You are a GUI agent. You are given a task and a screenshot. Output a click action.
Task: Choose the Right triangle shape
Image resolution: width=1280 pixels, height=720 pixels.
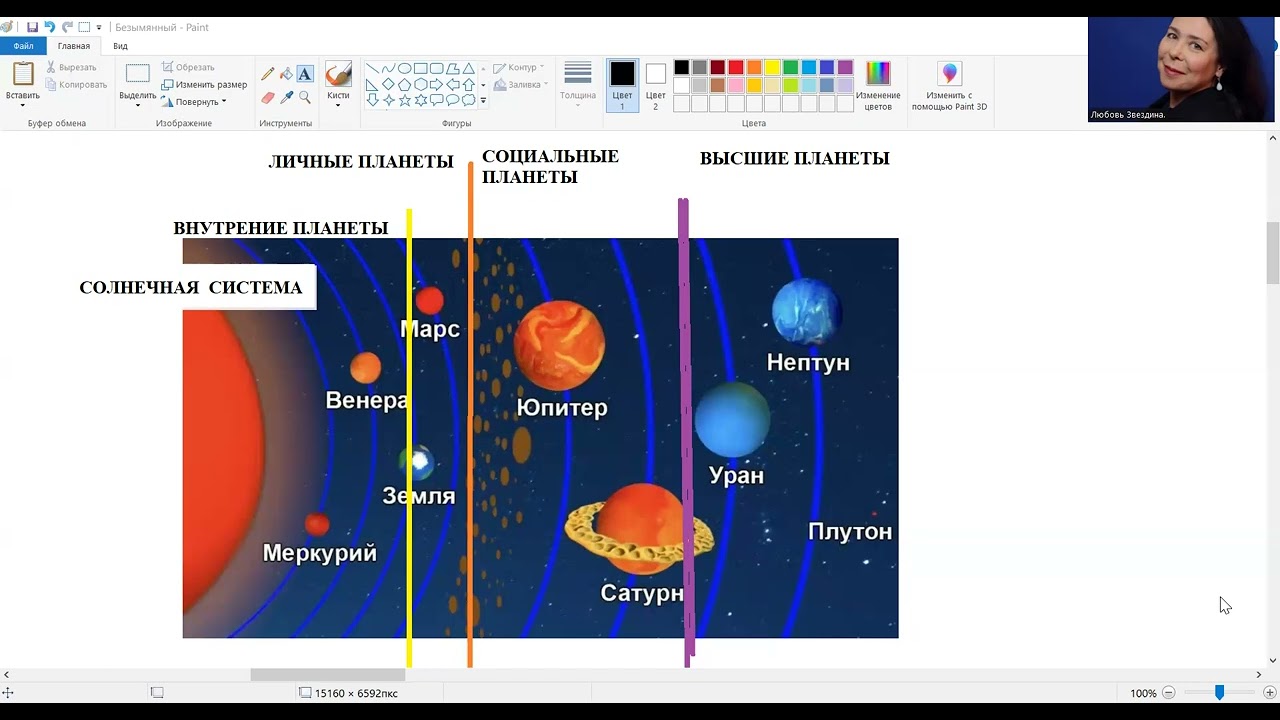point(372,85)
